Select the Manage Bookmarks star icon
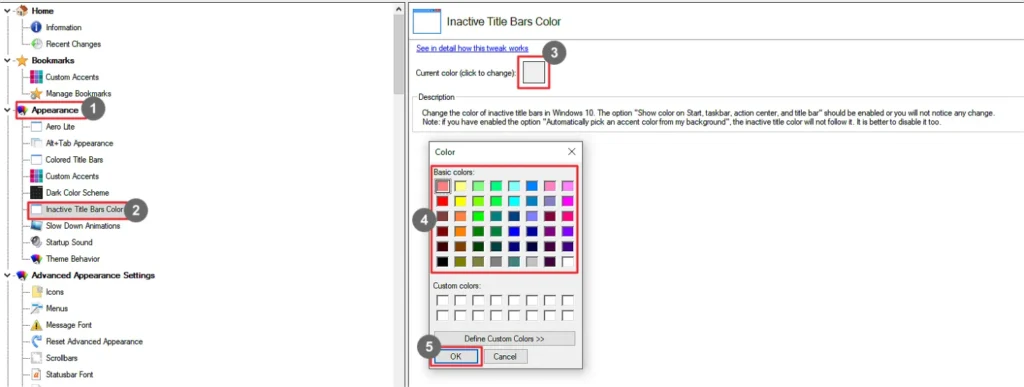 pyautogui.click(x=37, y=93)
